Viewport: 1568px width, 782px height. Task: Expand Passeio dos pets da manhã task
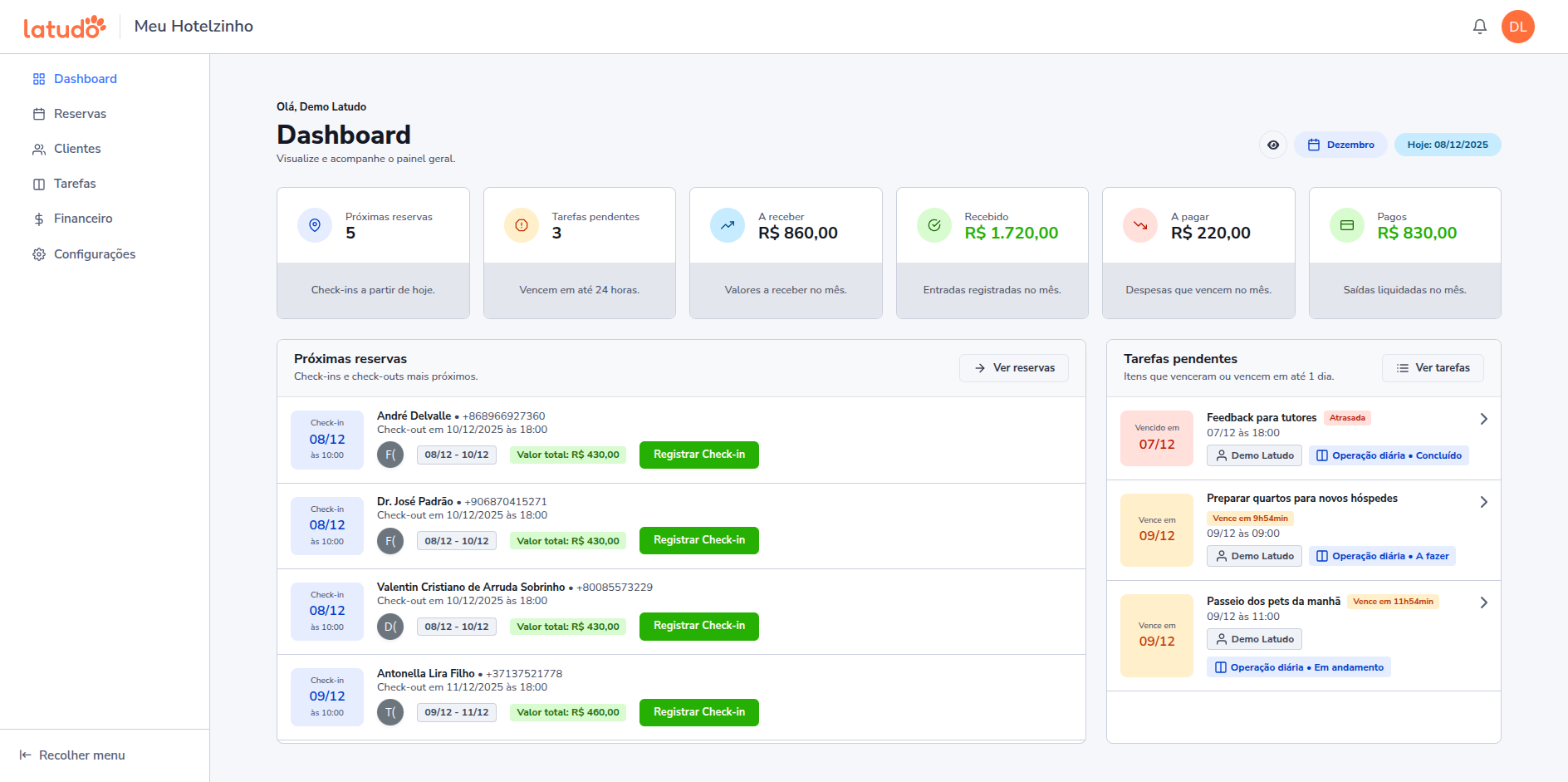[1483, 602]
